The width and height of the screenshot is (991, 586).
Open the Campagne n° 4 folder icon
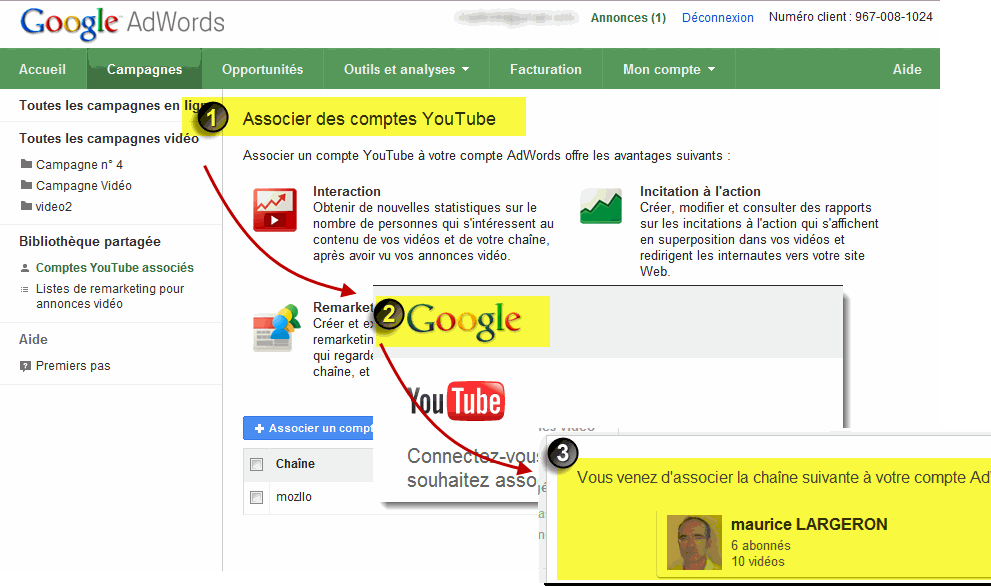tap(26, 164)
